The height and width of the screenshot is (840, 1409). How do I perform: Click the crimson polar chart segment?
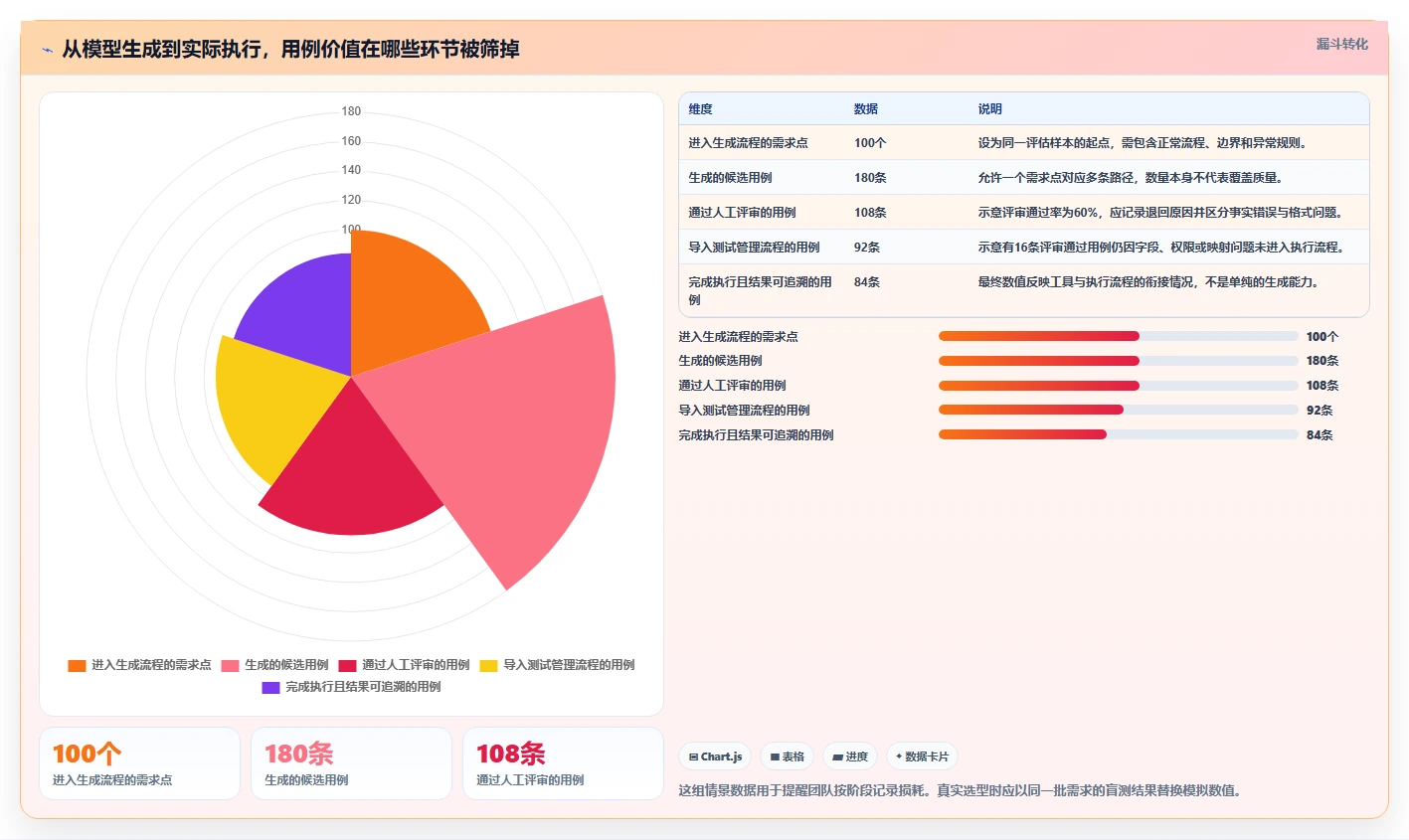click(353, 467)
